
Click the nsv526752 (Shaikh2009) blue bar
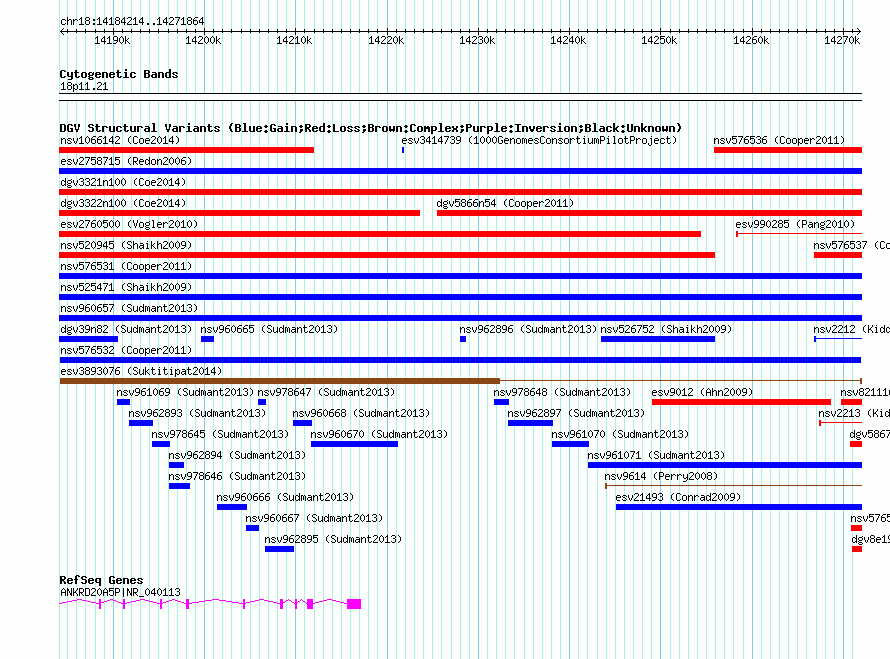coord(658,339)
